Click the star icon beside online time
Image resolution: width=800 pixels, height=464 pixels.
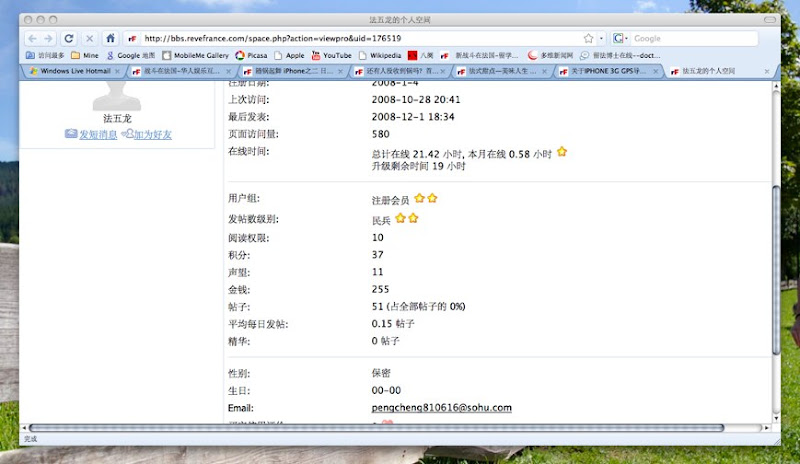click(x=562, y=152)
